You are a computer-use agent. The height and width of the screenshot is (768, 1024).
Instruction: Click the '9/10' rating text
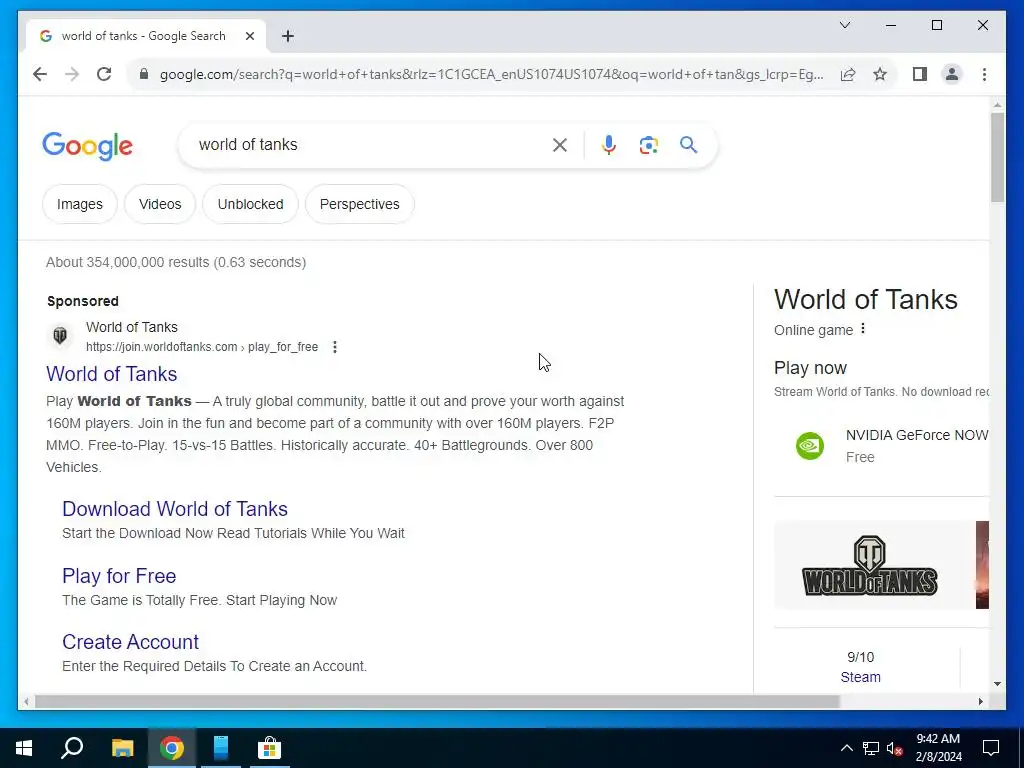click(x=860, y=657)
